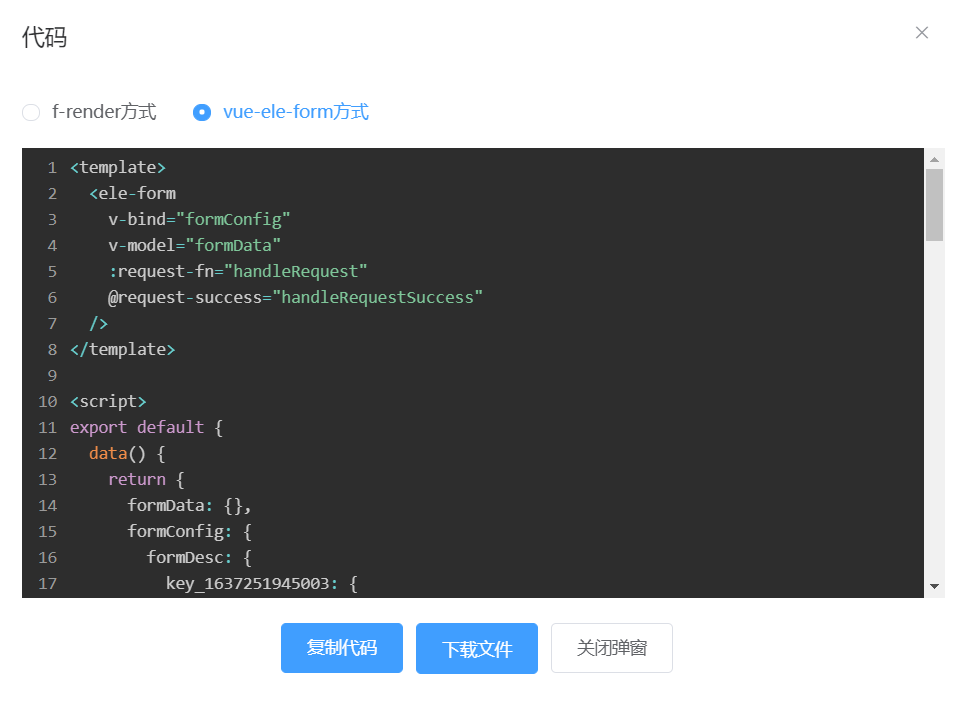Click the /> self-closing tag on line 7
This screenshot has width=954, height=710.
pos(99,324)
